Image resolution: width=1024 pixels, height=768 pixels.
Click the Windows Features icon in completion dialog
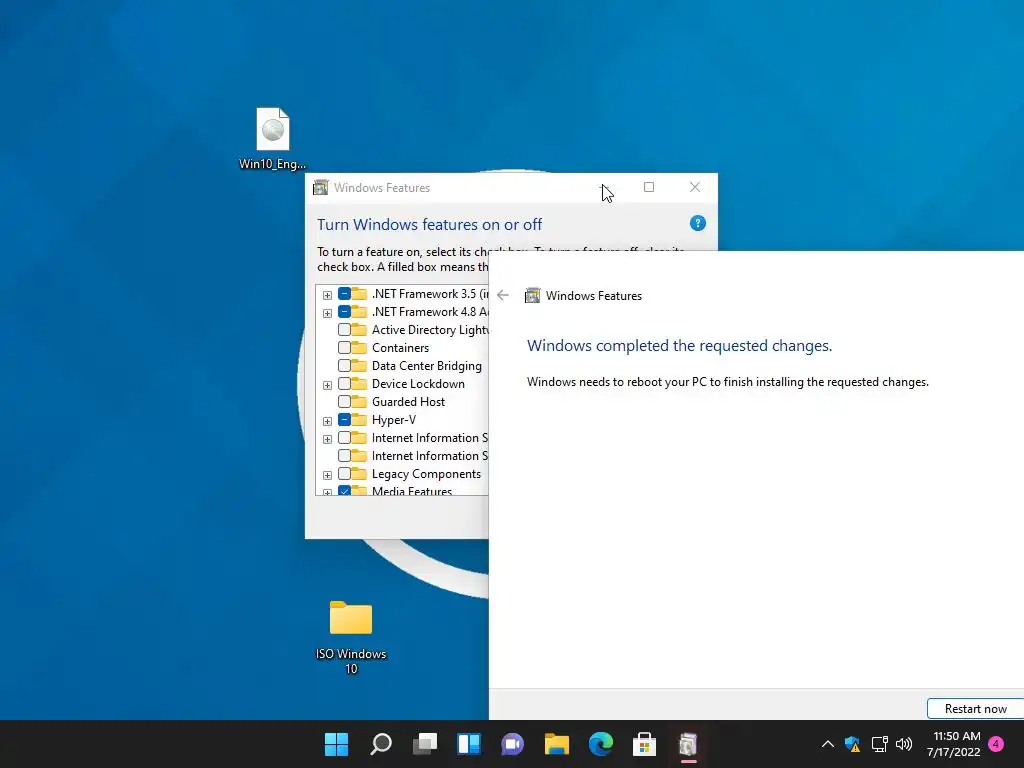532,295
